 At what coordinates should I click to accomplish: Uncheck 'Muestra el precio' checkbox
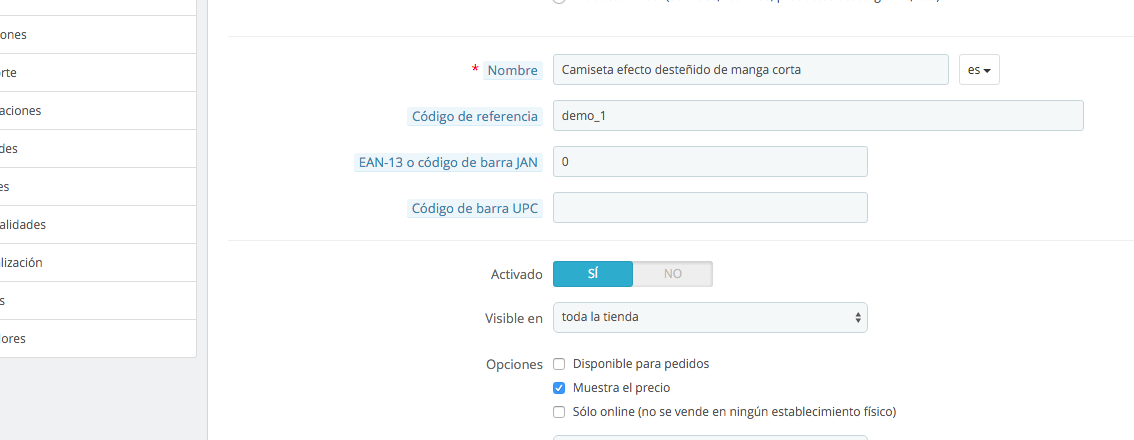tap(559, 388)
